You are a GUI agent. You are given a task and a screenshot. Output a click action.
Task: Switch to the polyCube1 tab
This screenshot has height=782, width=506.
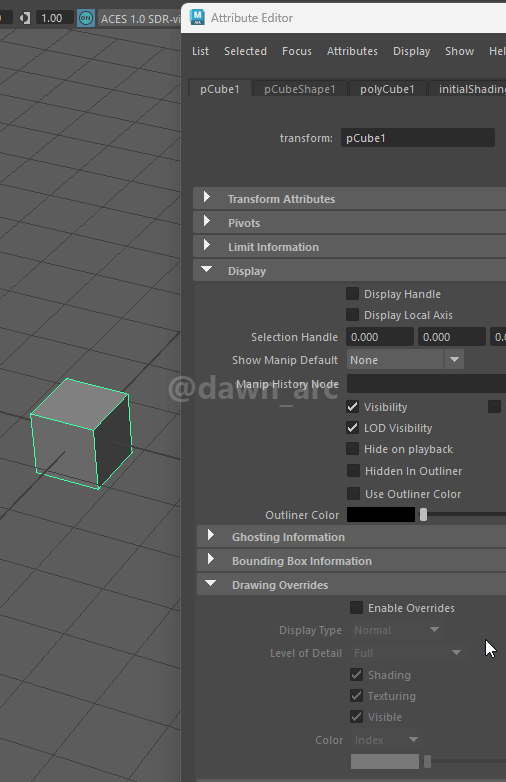pos(387,89)
